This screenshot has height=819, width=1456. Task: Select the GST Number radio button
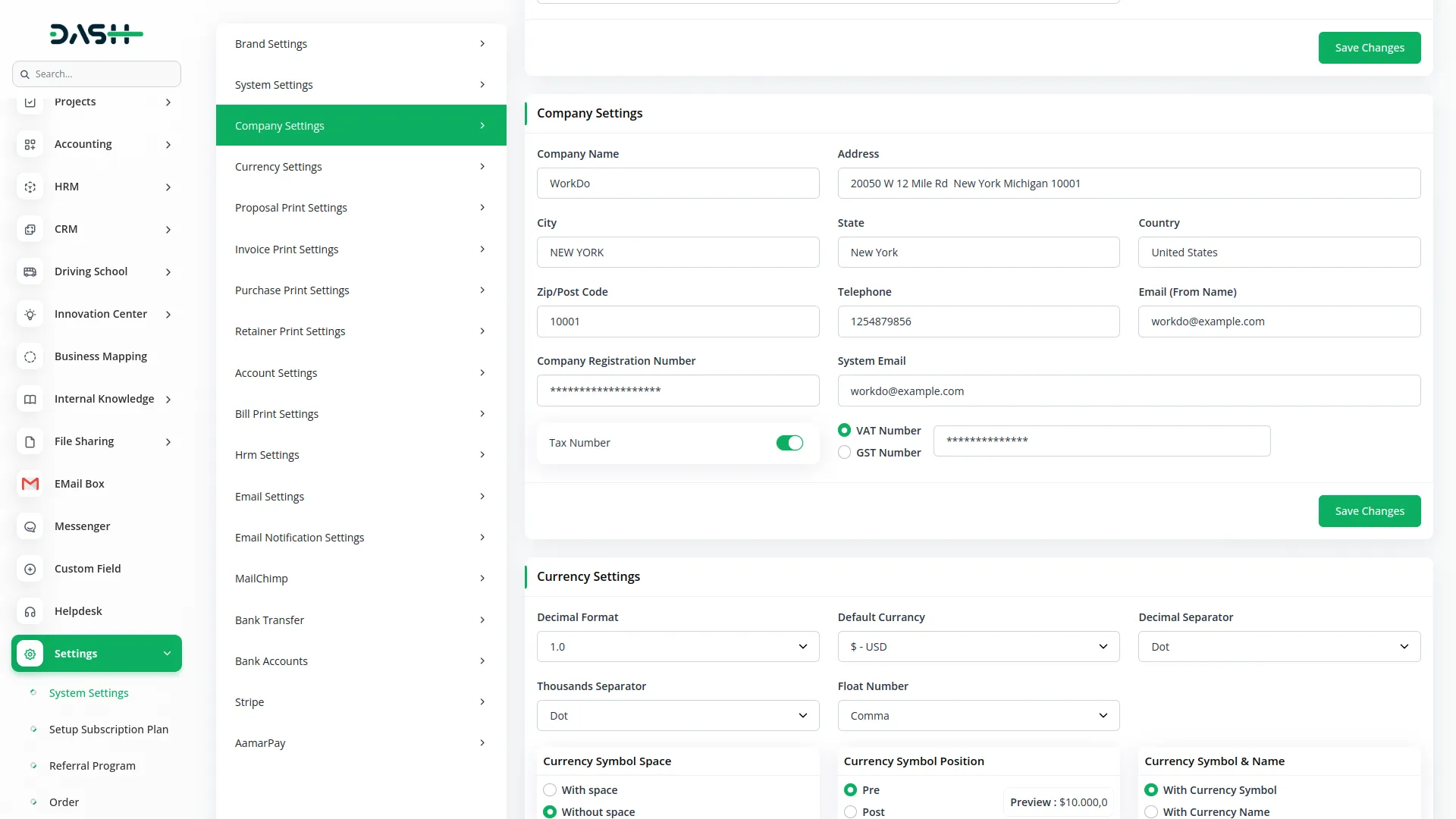point(844,453)
